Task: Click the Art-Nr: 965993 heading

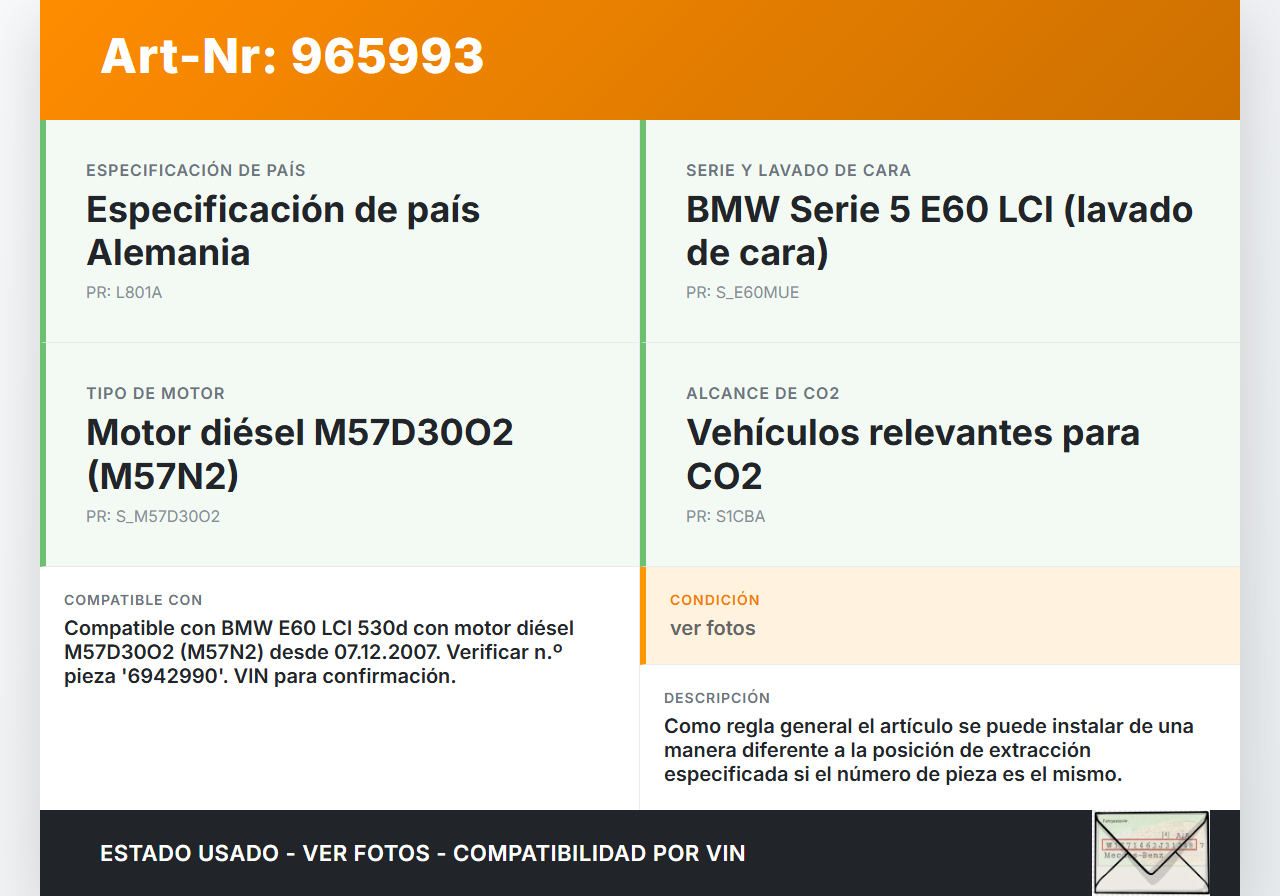Action: click(x=292, y=56)
